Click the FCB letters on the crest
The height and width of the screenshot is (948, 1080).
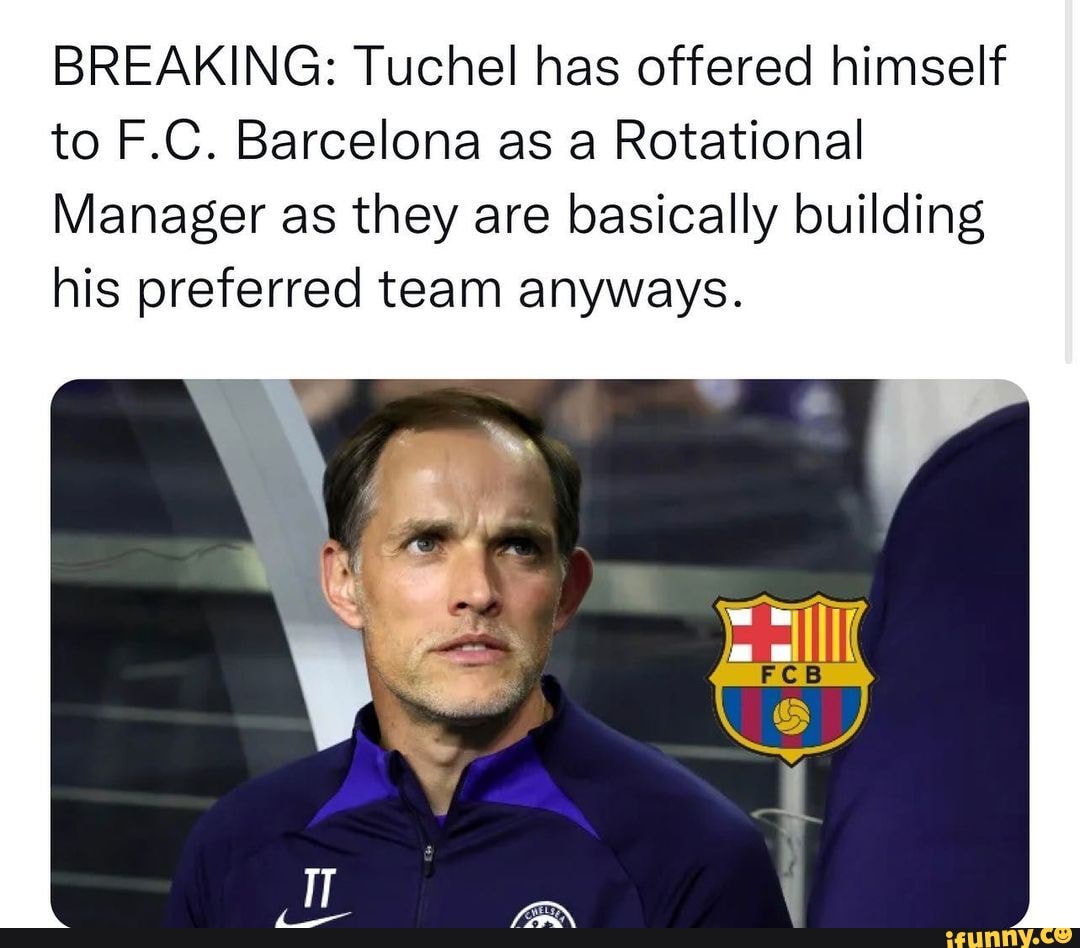791,674
